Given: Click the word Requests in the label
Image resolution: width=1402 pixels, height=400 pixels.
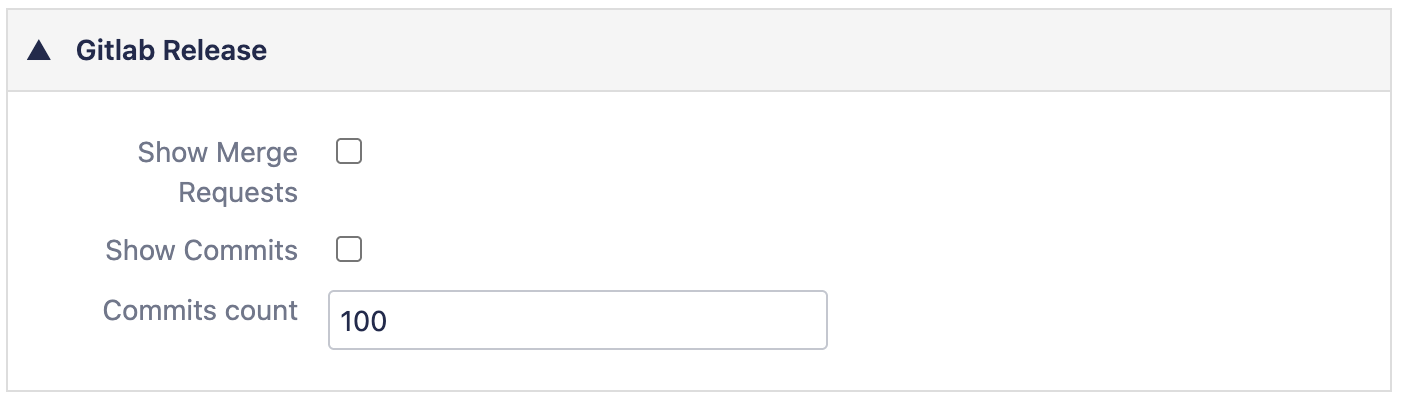Looking at the screenshot, I should click(x=238, y=192).
